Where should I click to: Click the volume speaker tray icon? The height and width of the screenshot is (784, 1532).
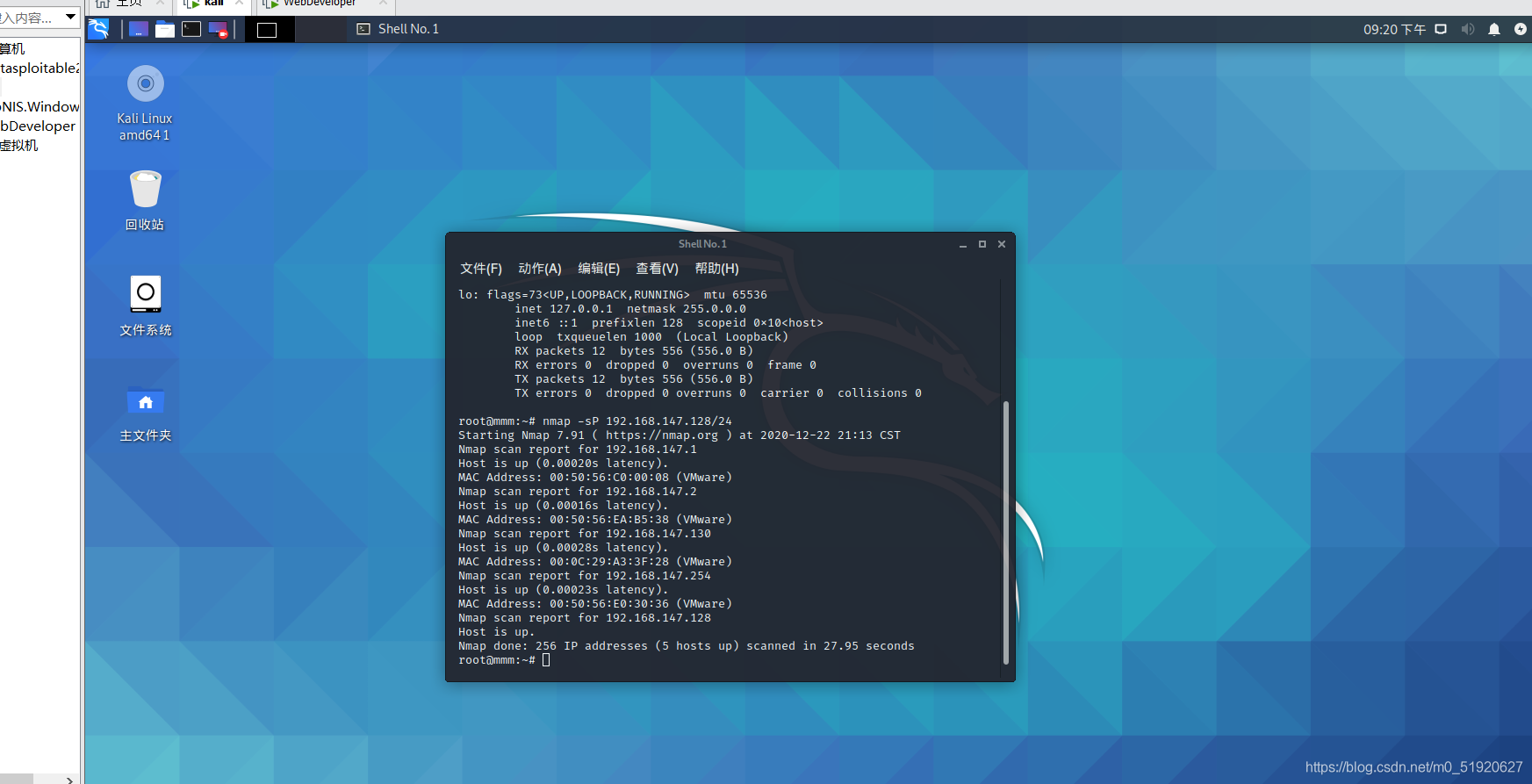click(1467, 29)
